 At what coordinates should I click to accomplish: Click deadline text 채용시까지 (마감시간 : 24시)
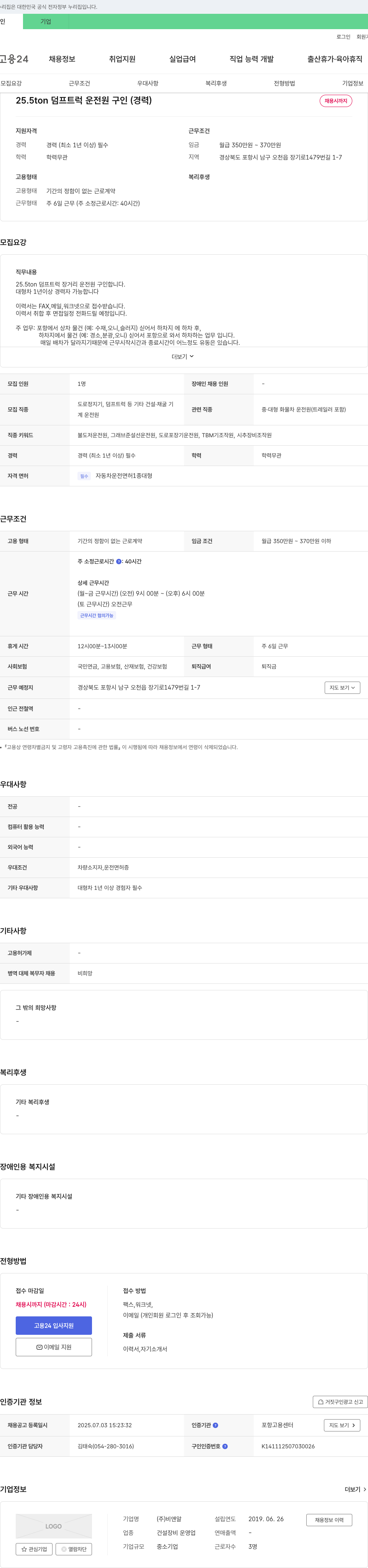(x=51, y=1304)
